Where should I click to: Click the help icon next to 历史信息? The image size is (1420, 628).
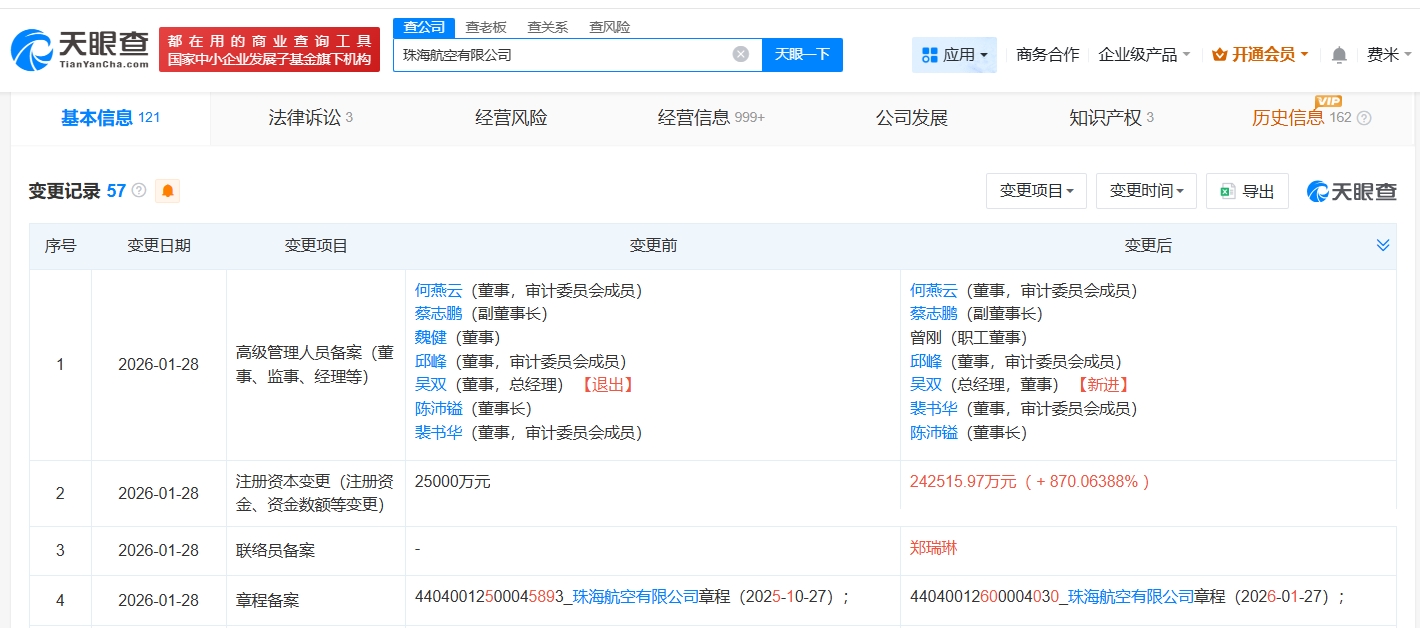click(x=1364, y=119)
